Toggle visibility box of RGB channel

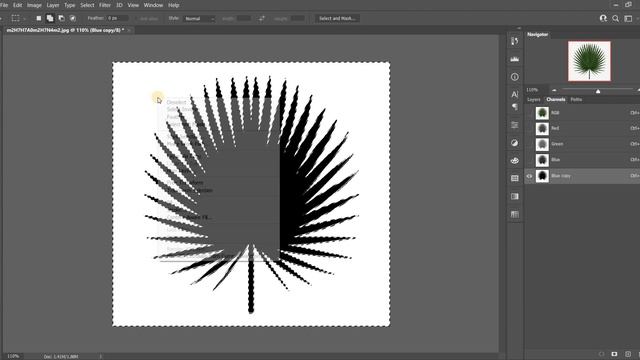point(529,113)
